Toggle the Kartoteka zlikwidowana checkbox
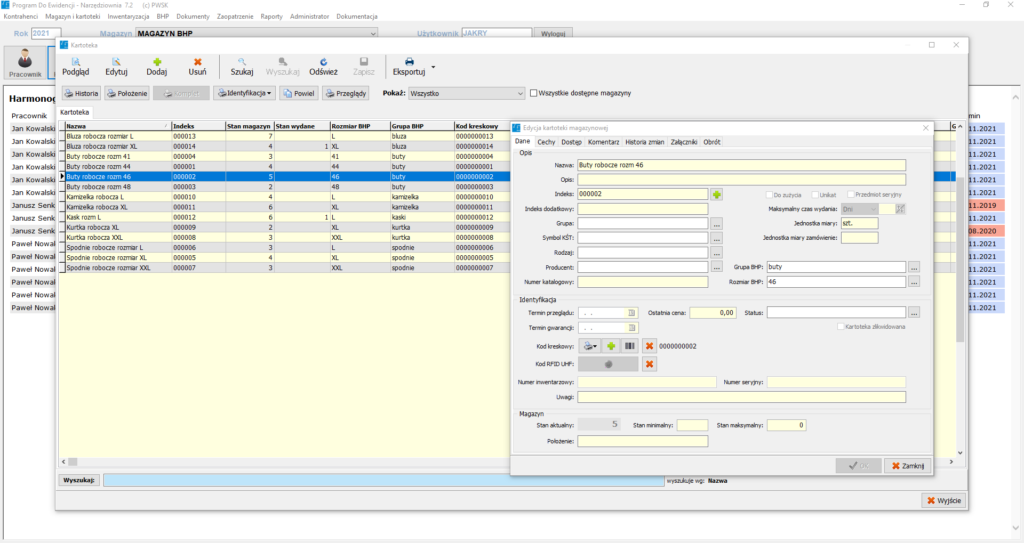This screenshot has height=543, width=1024. pyautogui.click(x=841, y=327)
